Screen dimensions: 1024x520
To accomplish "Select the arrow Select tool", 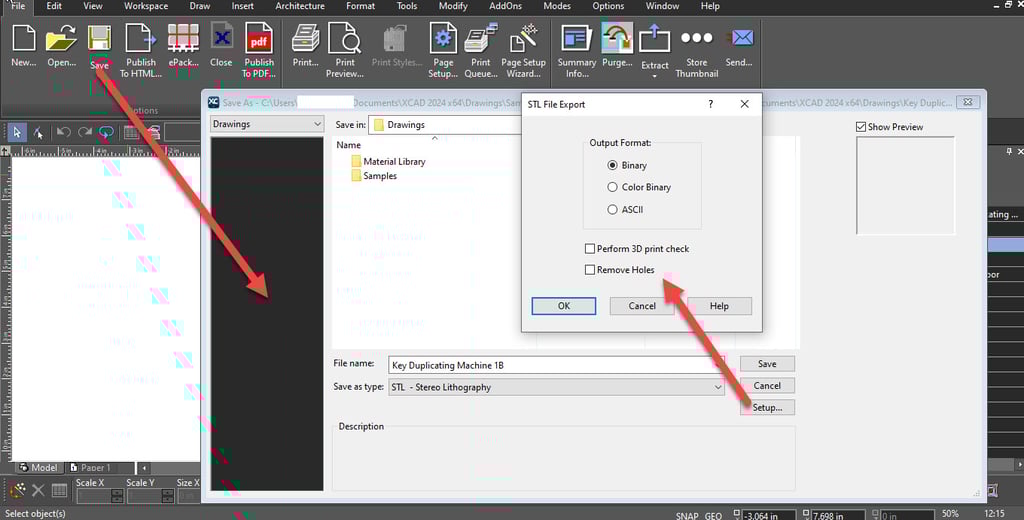I will 17,133.
